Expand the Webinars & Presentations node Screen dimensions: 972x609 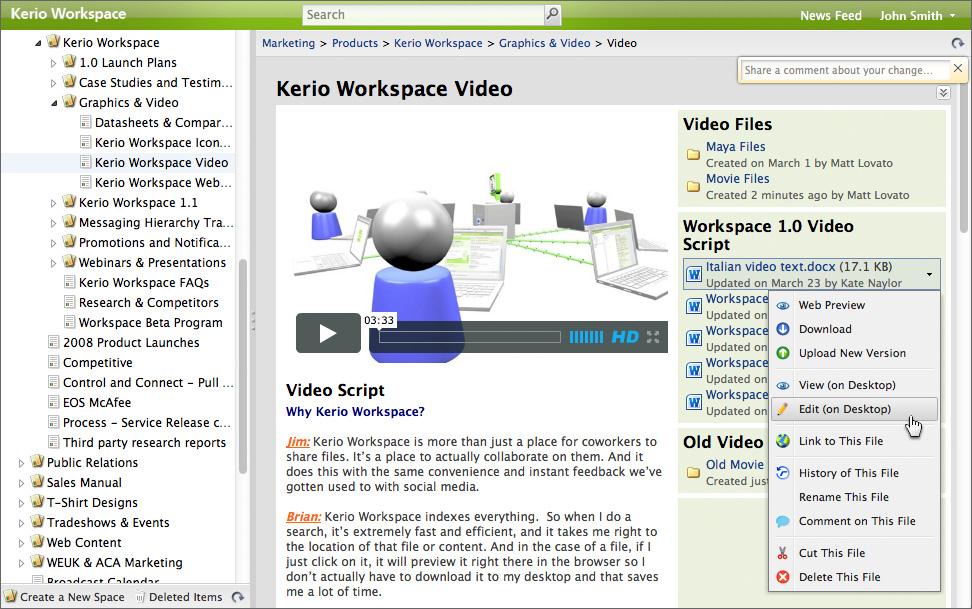coord(53,263)
